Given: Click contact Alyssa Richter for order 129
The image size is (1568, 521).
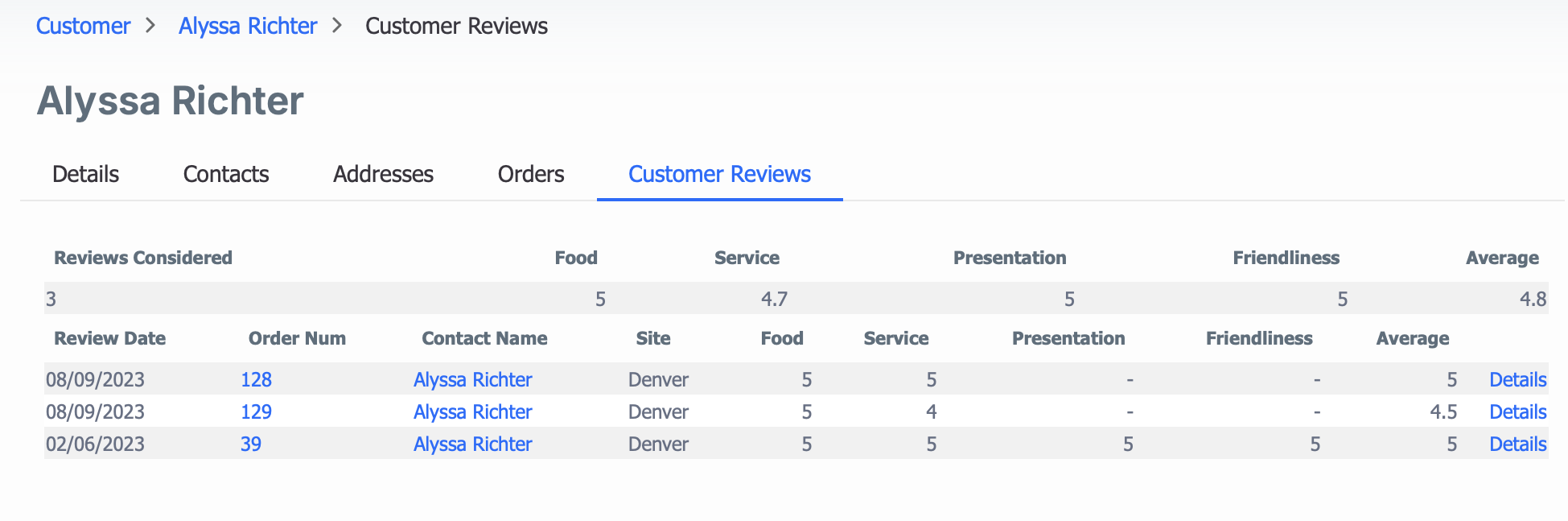Looking at the screenshot, I should click(x=472, y=411).
